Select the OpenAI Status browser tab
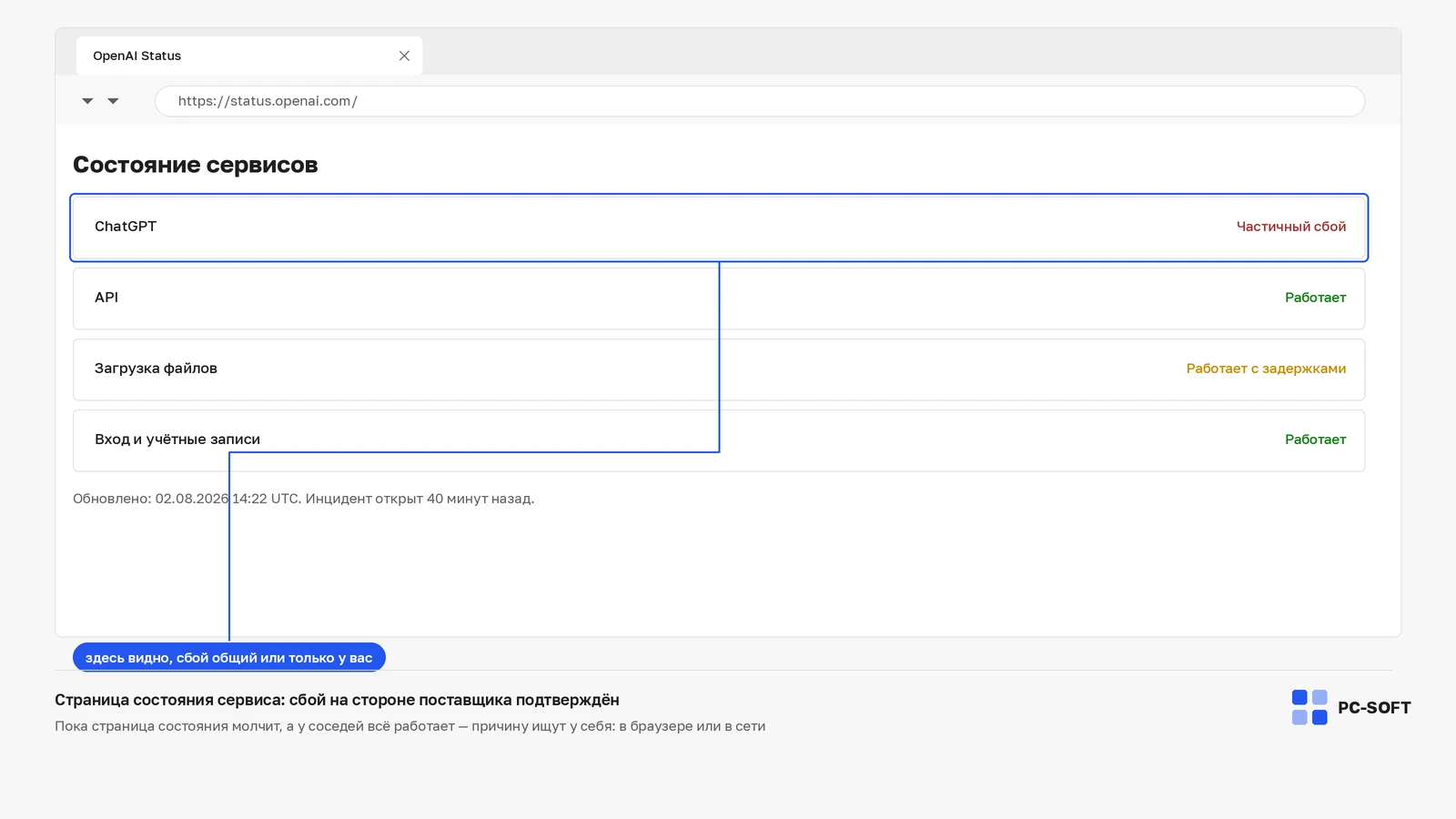 click(x=249, y=56)
